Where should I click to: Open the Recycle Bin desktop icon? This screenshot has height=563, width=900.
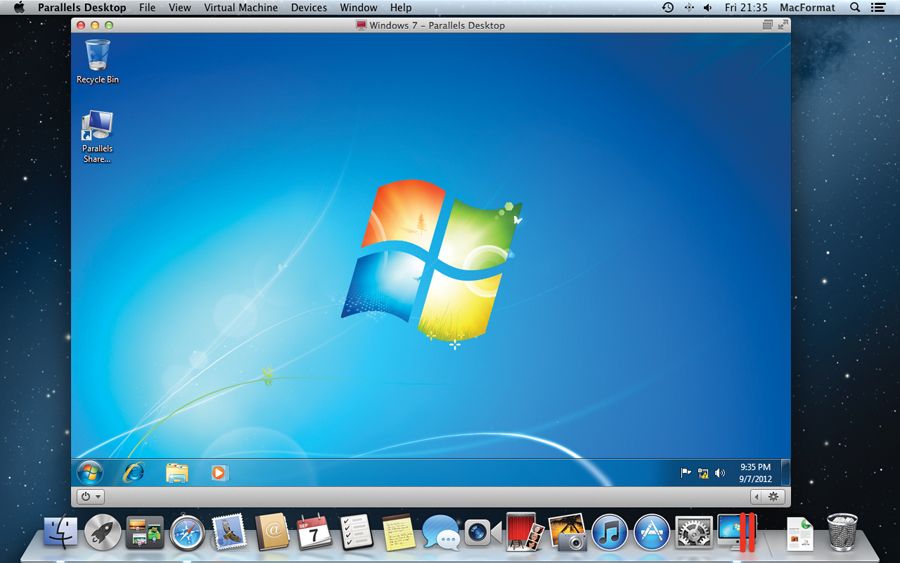click(x=98, y=61)
